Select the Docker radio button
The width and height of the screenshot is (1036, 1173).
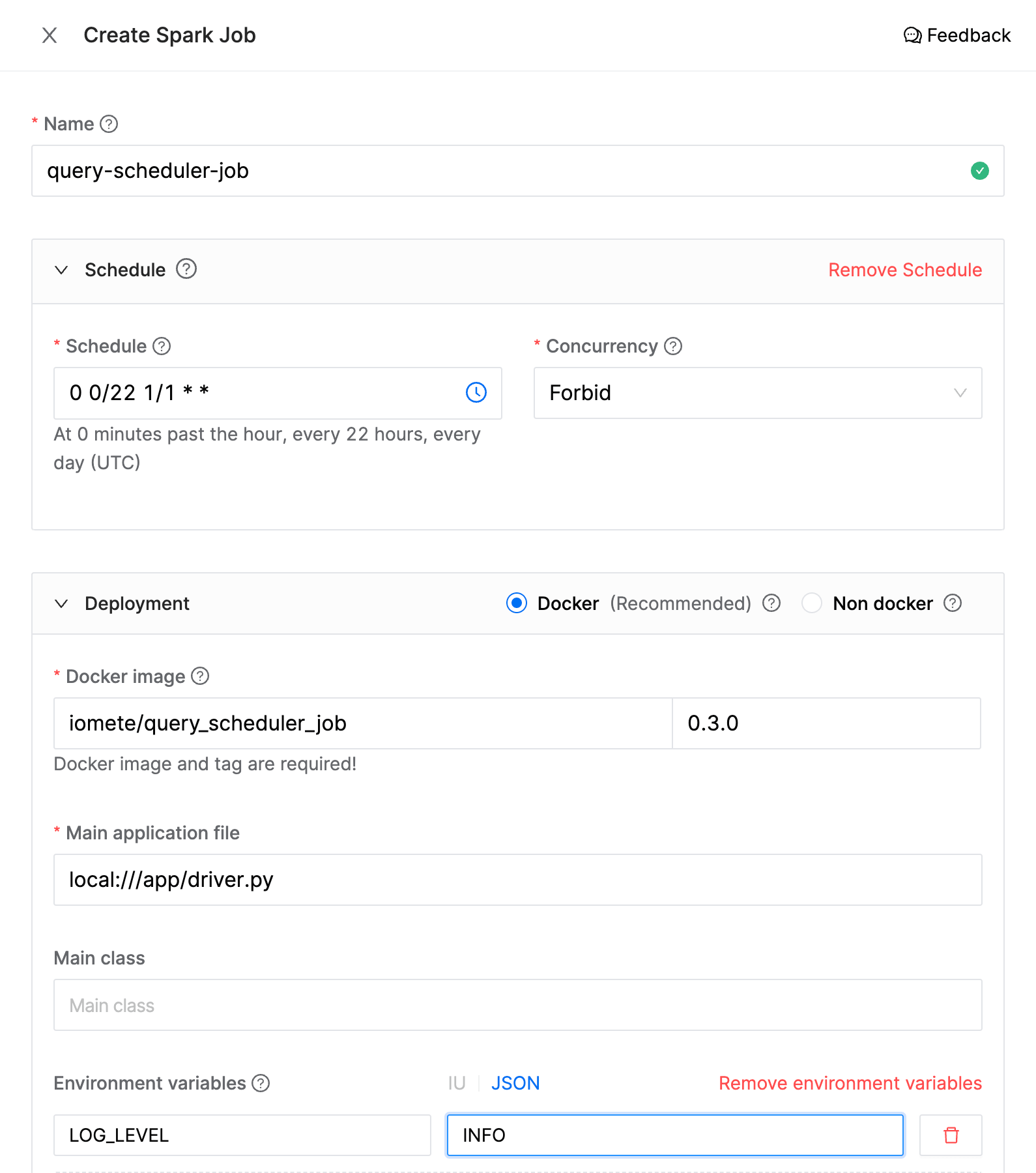coord(517,603)
